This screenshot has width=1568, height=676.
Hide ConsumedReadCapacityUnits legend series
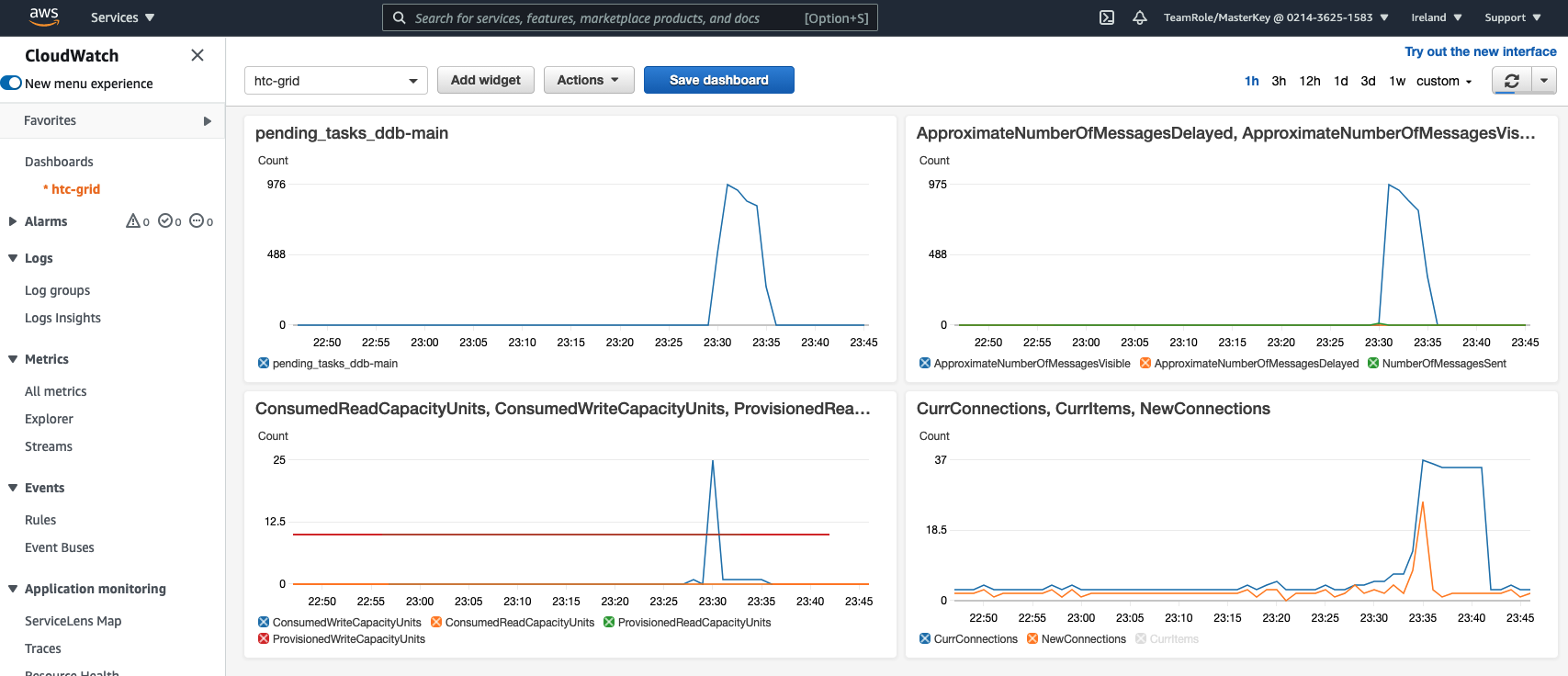436,623
